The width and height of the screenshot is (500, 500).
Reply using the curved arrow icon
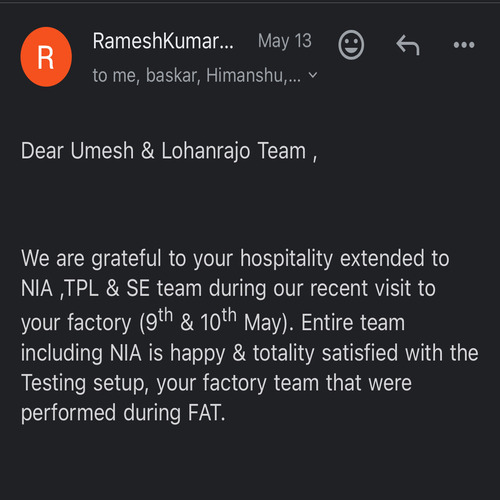(408, 45)
